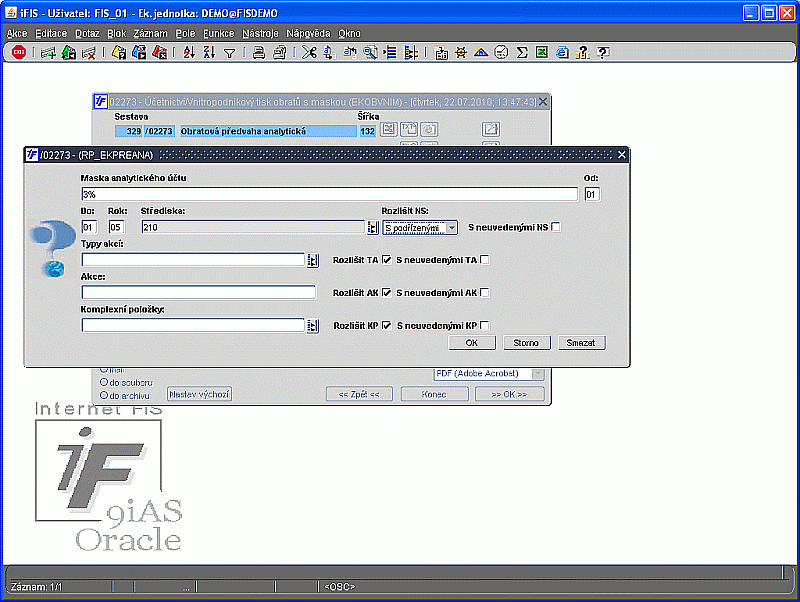Click the red stop/exit toolbar icon
The height and width of the screenshot is (602, 800).
tap(19, 52)
